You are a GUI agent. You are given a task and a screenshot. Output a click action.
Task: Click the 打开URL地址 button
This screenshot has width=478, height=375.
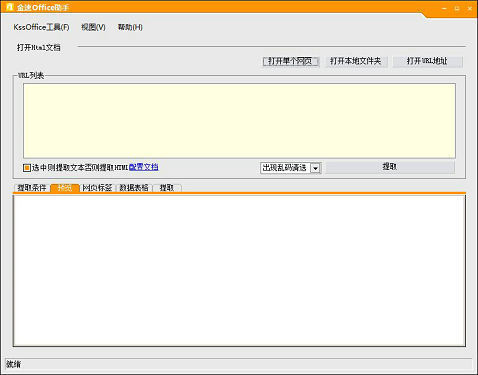click(x=427, y=61)
